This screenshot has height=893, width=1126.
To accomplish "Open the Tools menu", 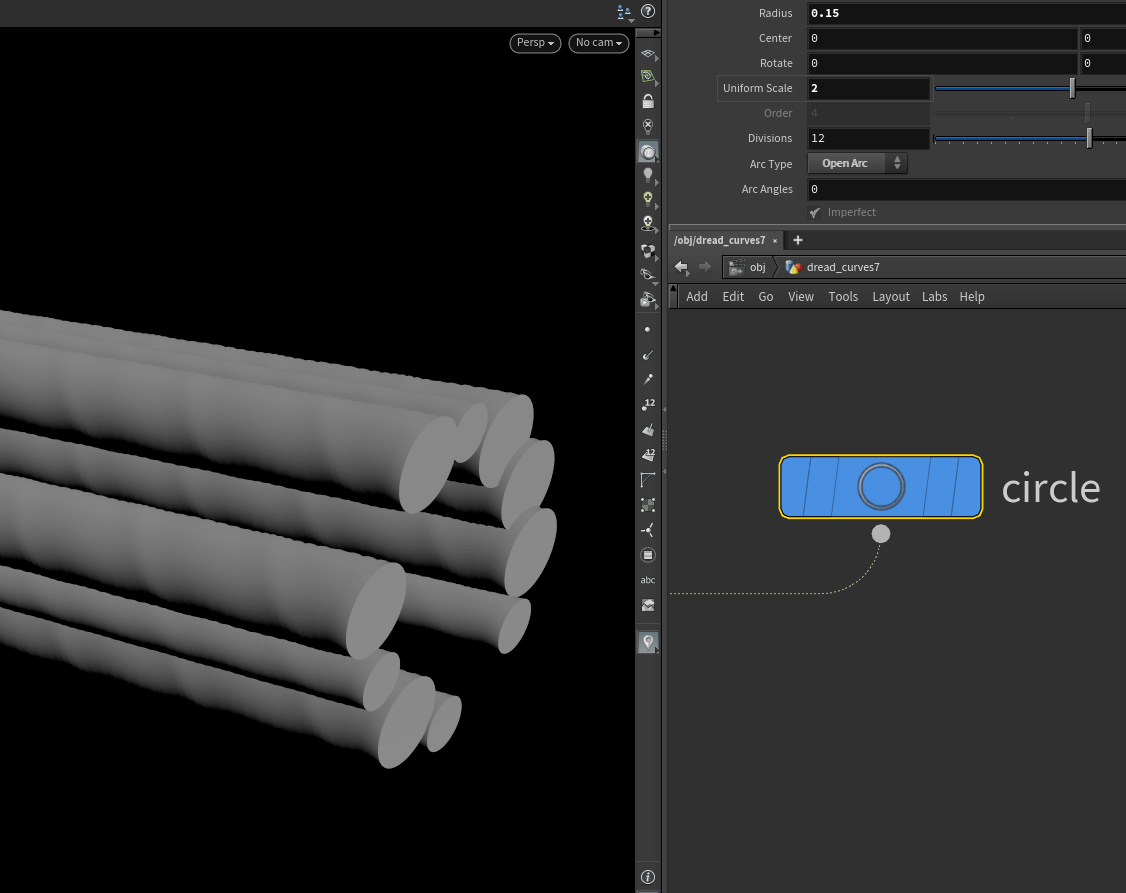I will 843,296.
